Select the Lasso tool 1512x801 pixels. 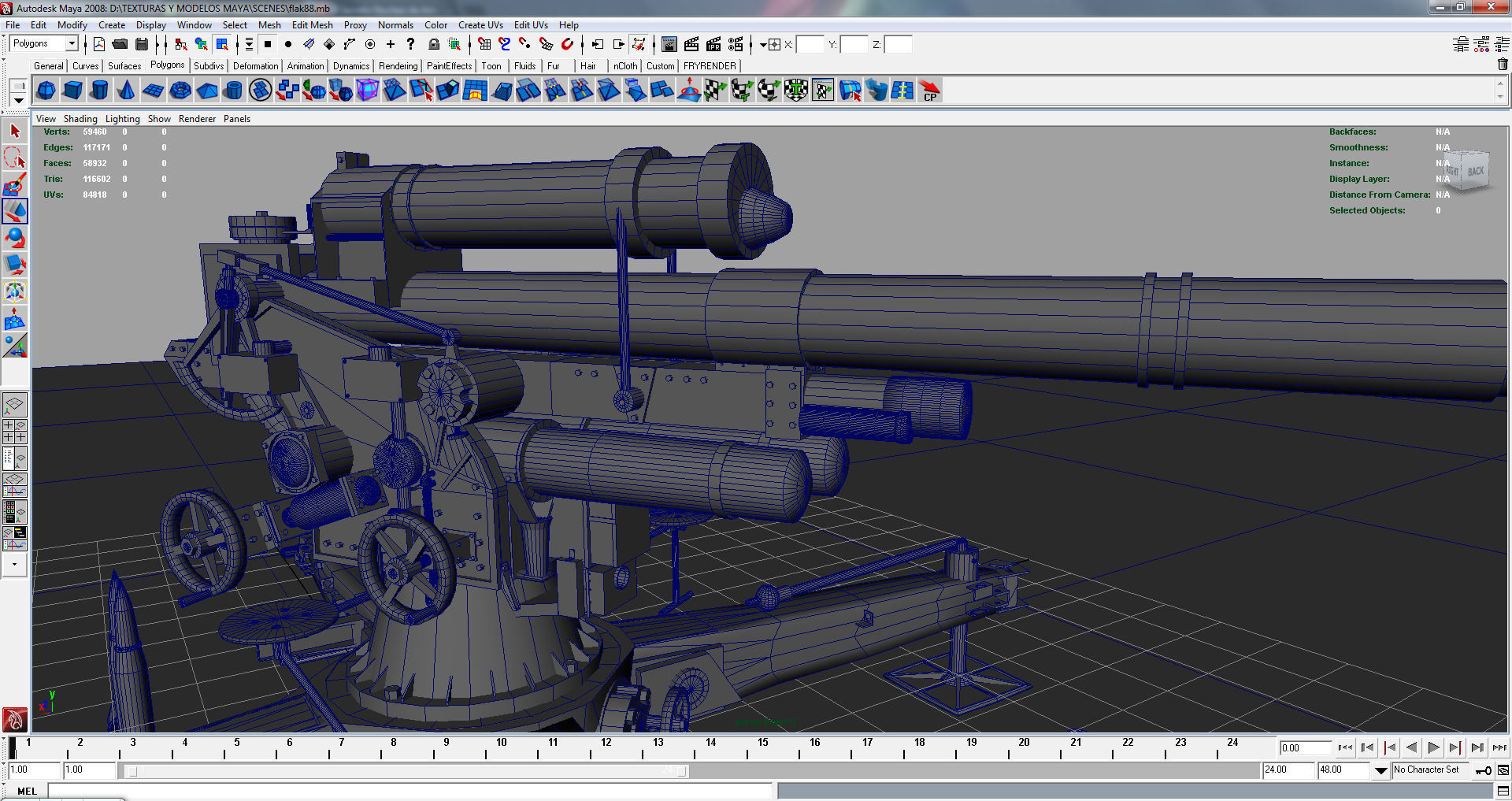click(15, 158)
